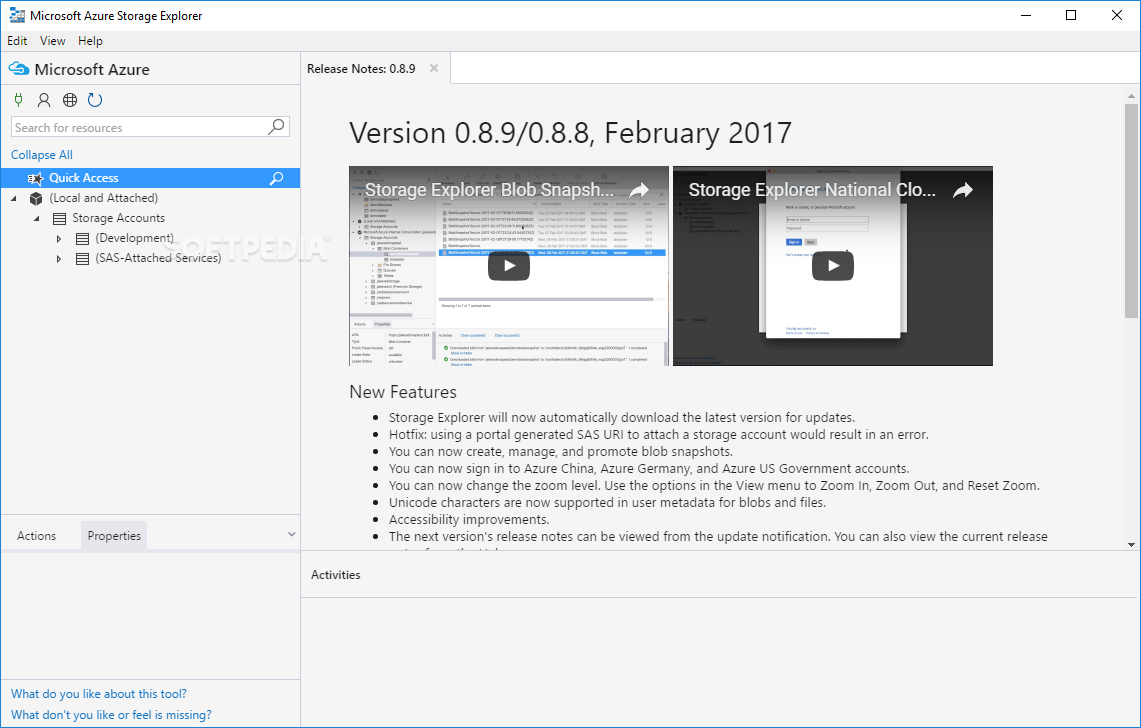The image size is (1141, 728).
Task: Click the Activities panel header
Action: click(x=335, y=575)
